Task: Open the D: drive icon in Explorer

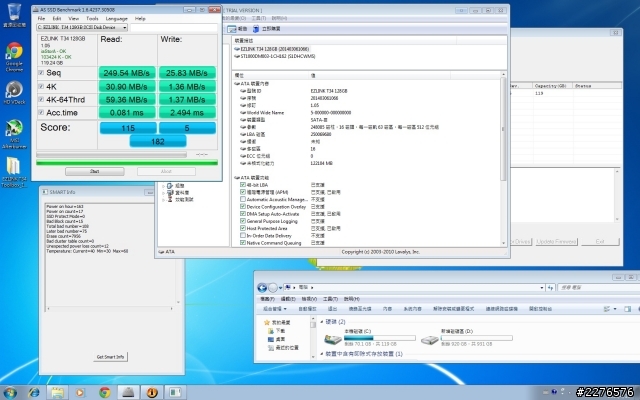Action: click(429, 339)
